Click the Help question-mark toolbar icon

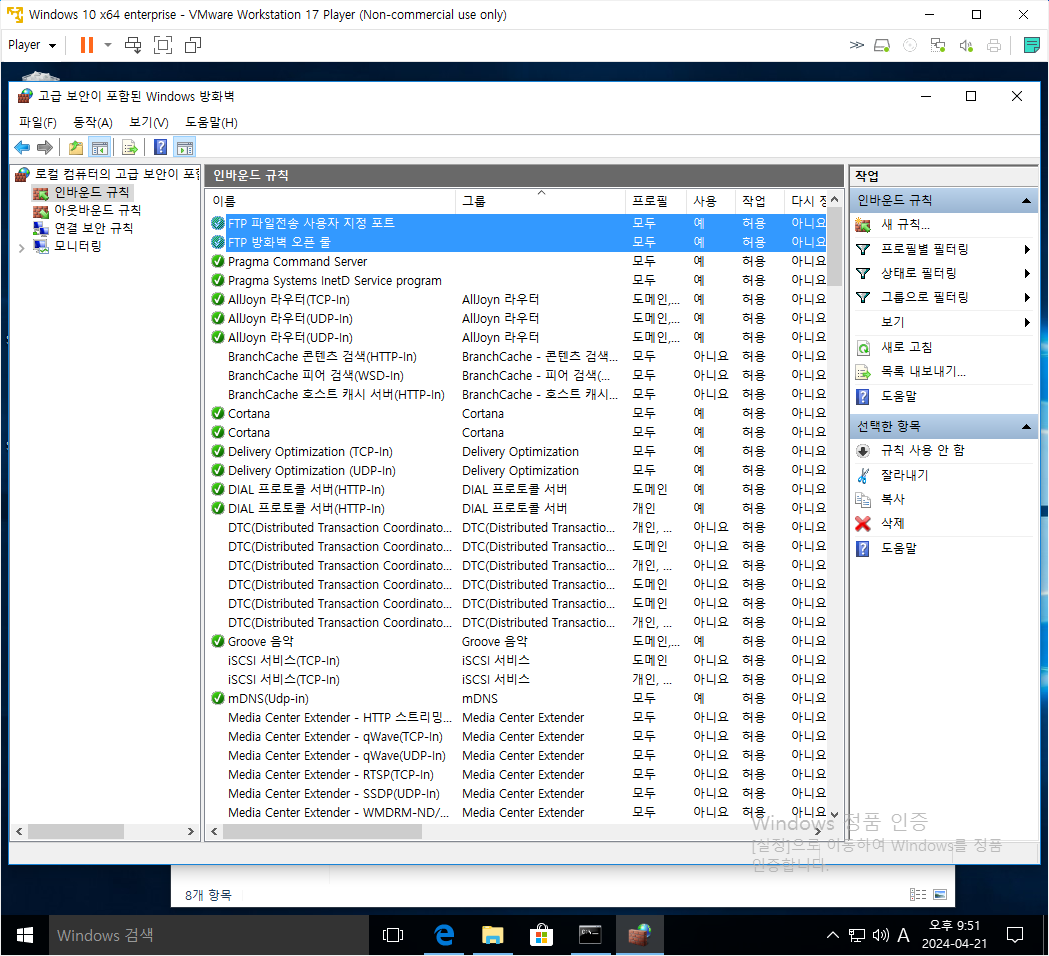point(161,147)
